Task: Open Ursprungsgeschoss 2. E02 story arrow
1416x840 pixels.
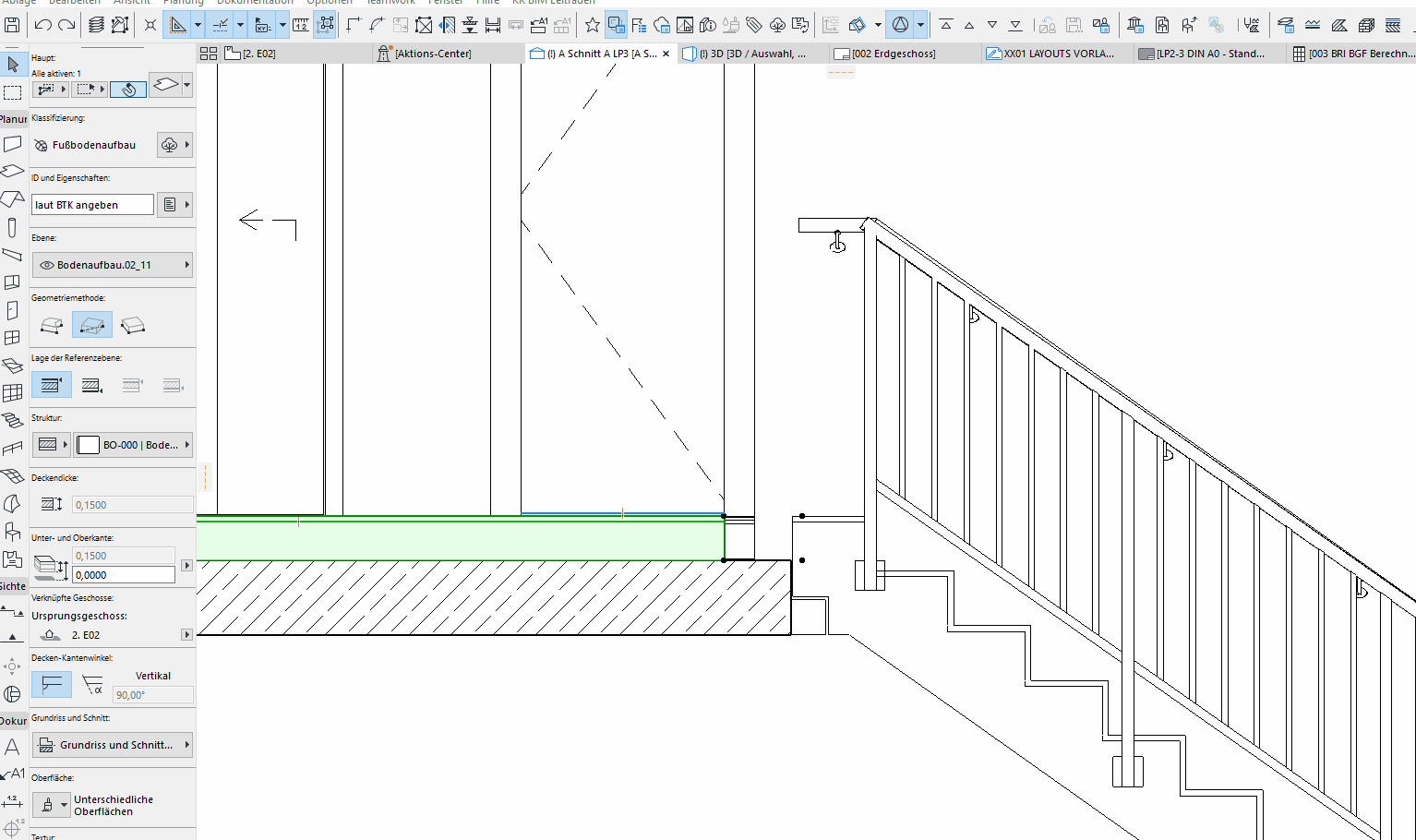Action: 186,635
